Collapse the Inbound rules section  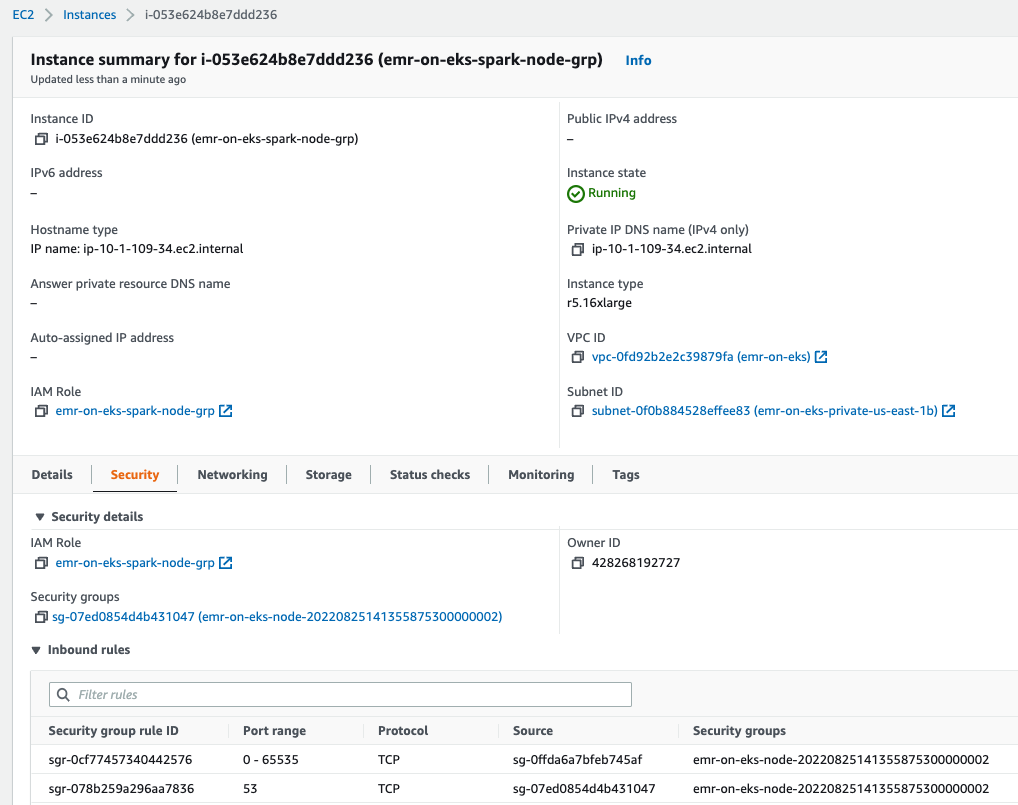(37, 649)
